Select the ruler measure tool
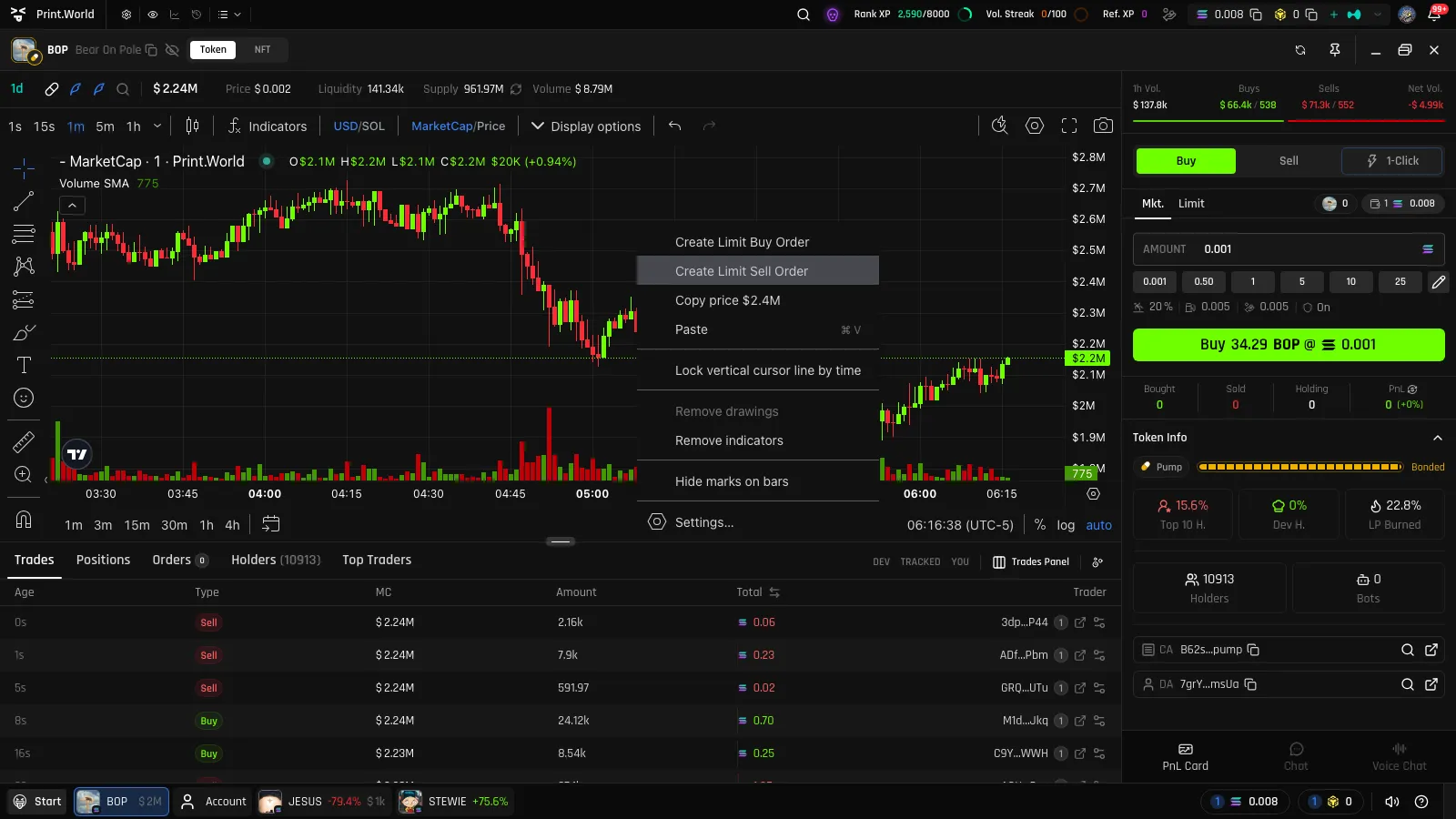 [24, 442]
